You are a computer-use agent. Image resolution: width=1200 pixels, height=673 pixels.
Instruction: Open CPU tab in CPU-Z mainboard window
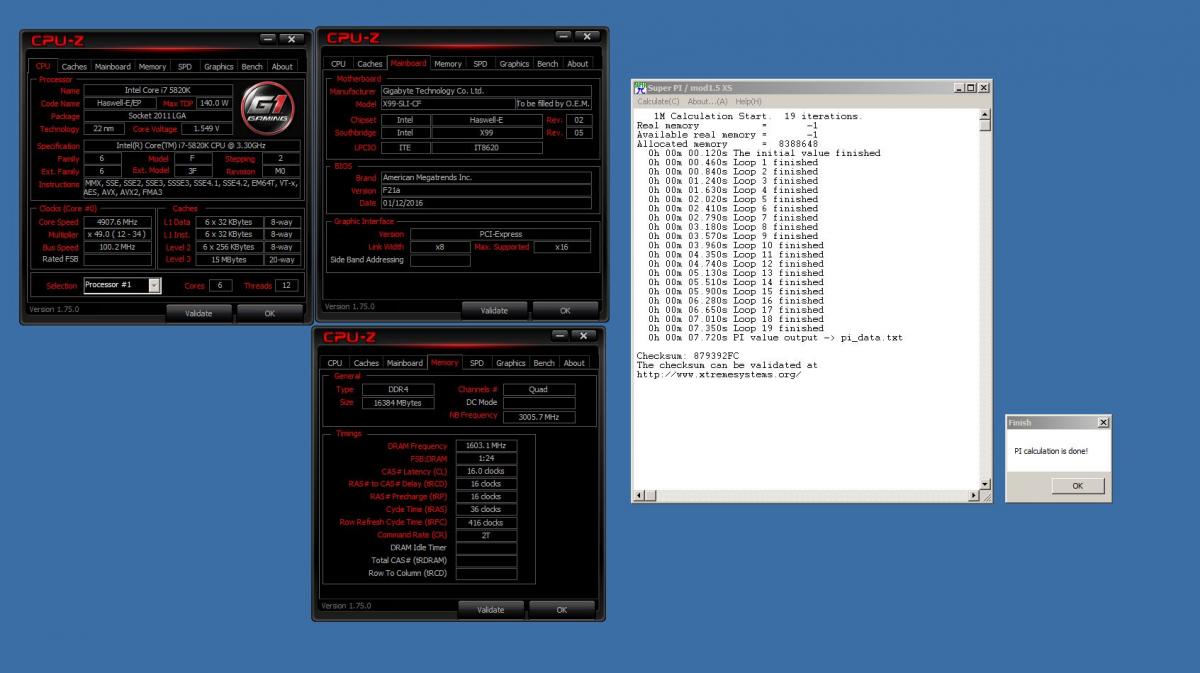pos(339,64)
